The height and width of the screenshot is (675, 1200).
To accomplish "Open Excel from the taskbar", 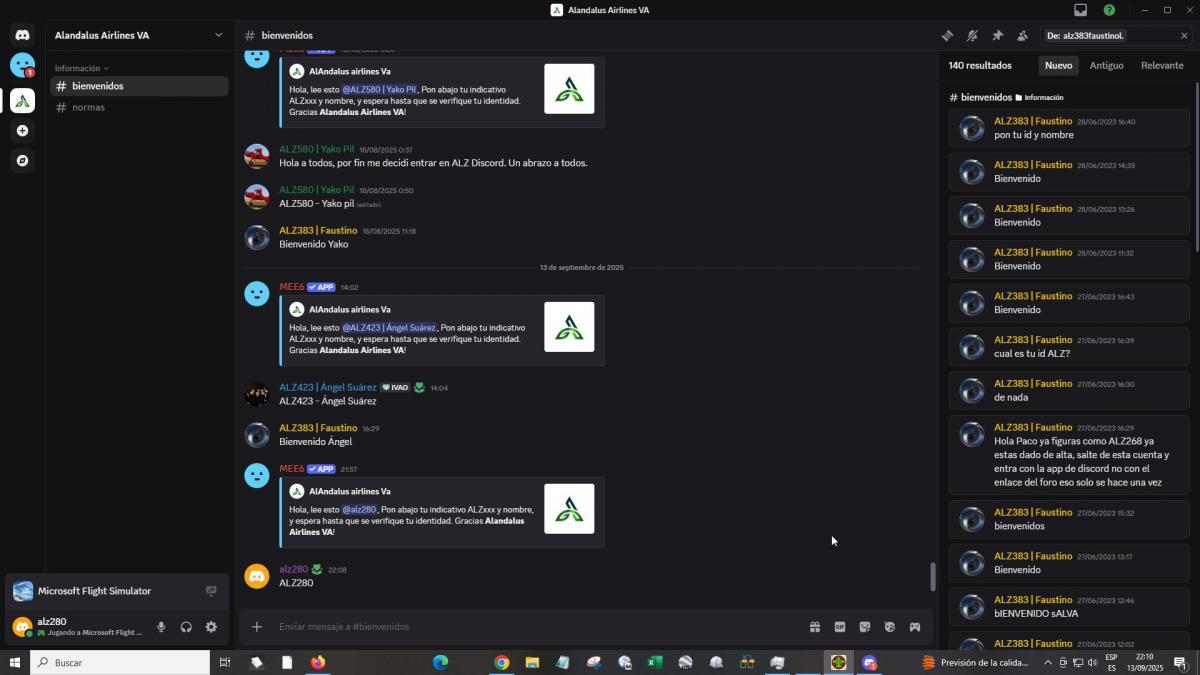I will coord(655,662).
